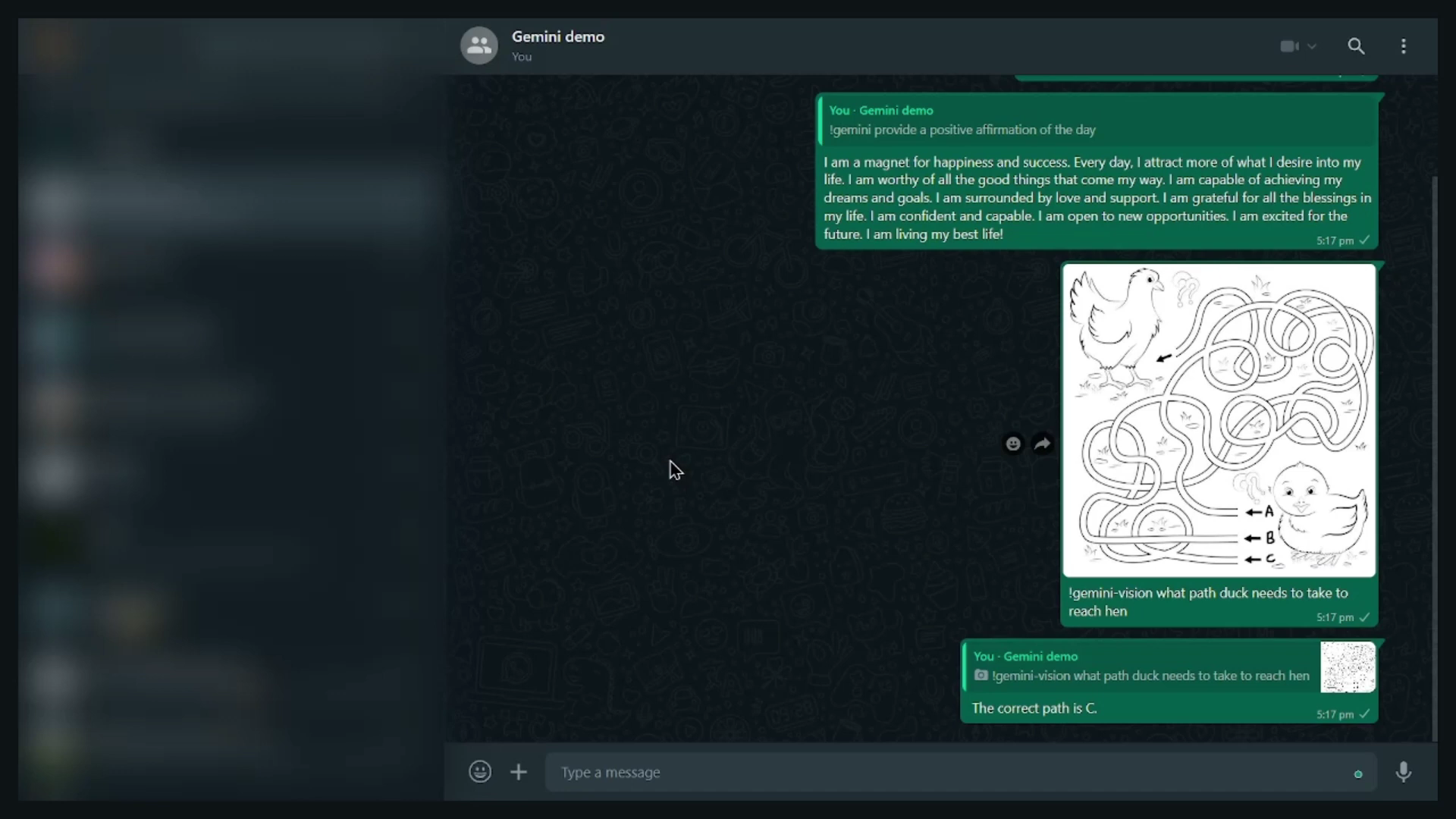Click the chat vertical scrollbar
Viewport: 1456px width, 819px height.
click(x=1433, y=455)
